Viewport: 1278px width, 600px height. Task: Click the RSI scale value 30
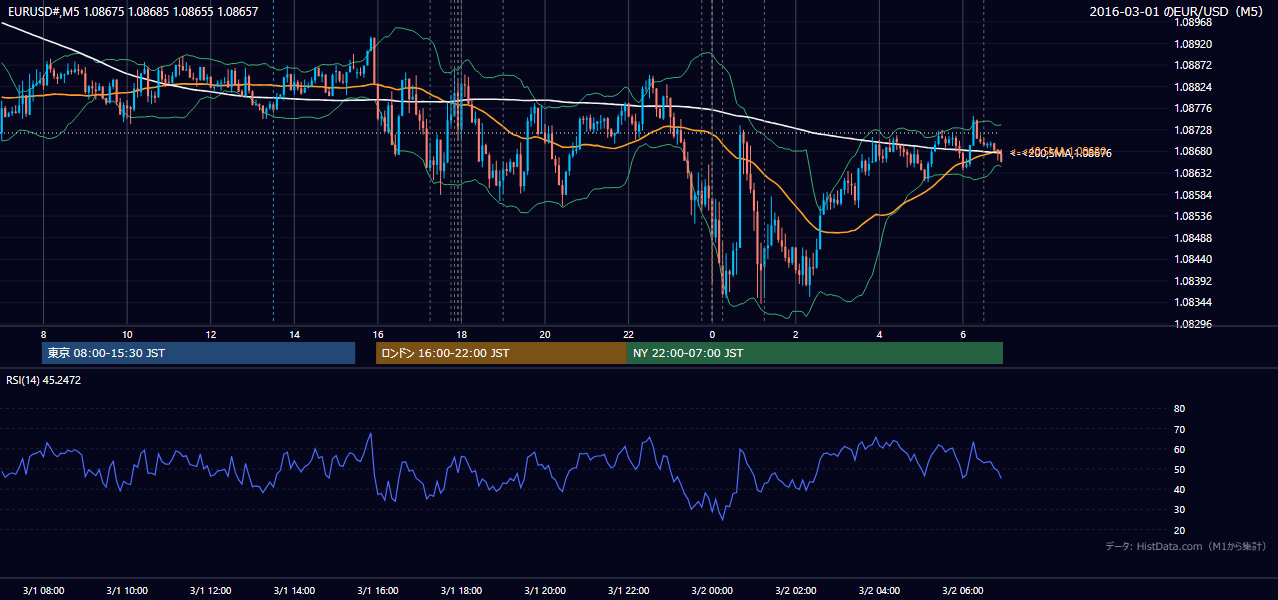(1179, 510)
